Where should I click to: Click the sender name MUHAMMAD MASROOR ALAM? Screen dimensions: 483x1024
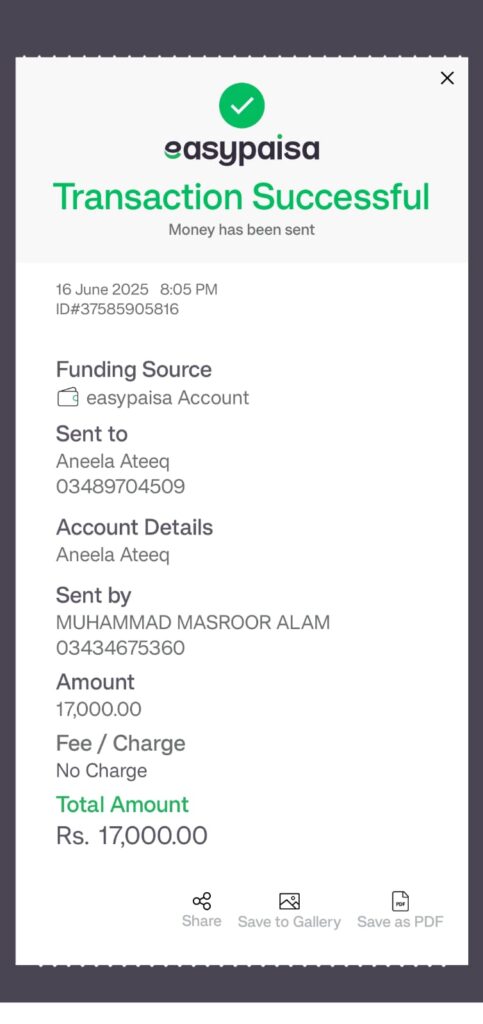point(193,622)
